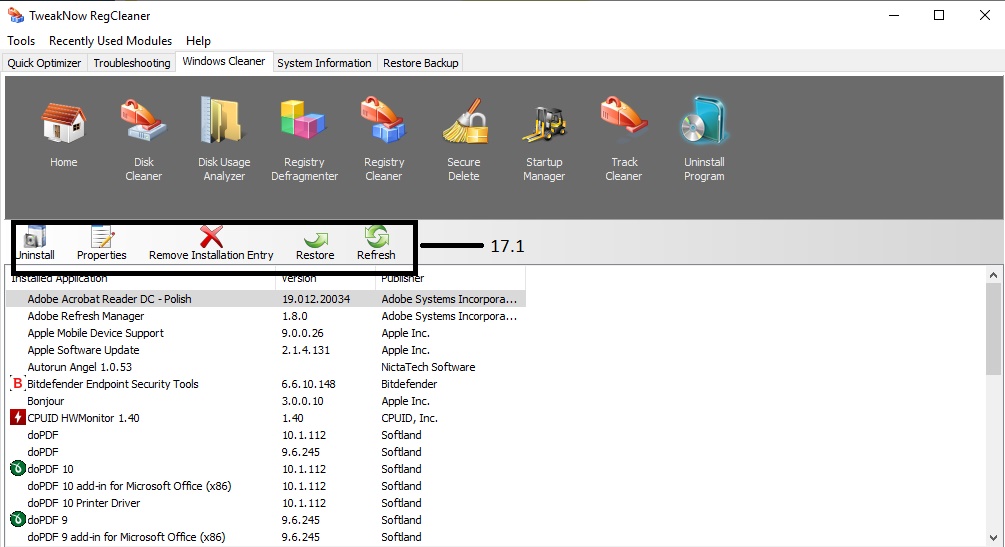Select Autorun Angel 1.0.53 entry
The height and width of the screenshot is (547, 1005).
coord(79,367)
